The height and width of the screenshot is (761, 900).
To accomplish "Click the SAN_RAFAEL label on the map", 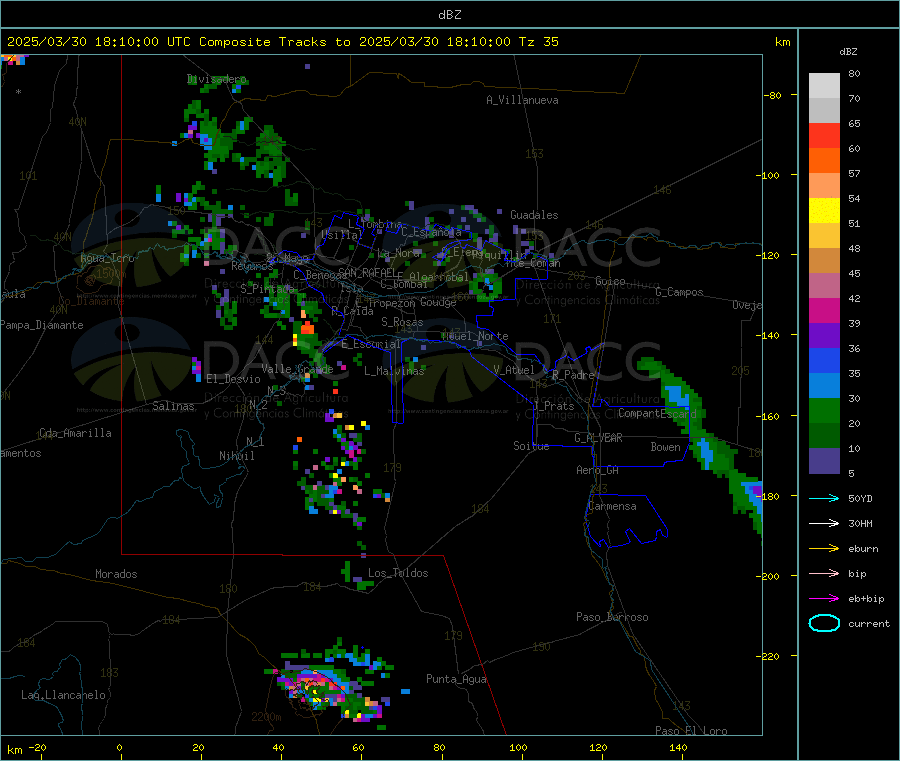I will coord(367,272).
